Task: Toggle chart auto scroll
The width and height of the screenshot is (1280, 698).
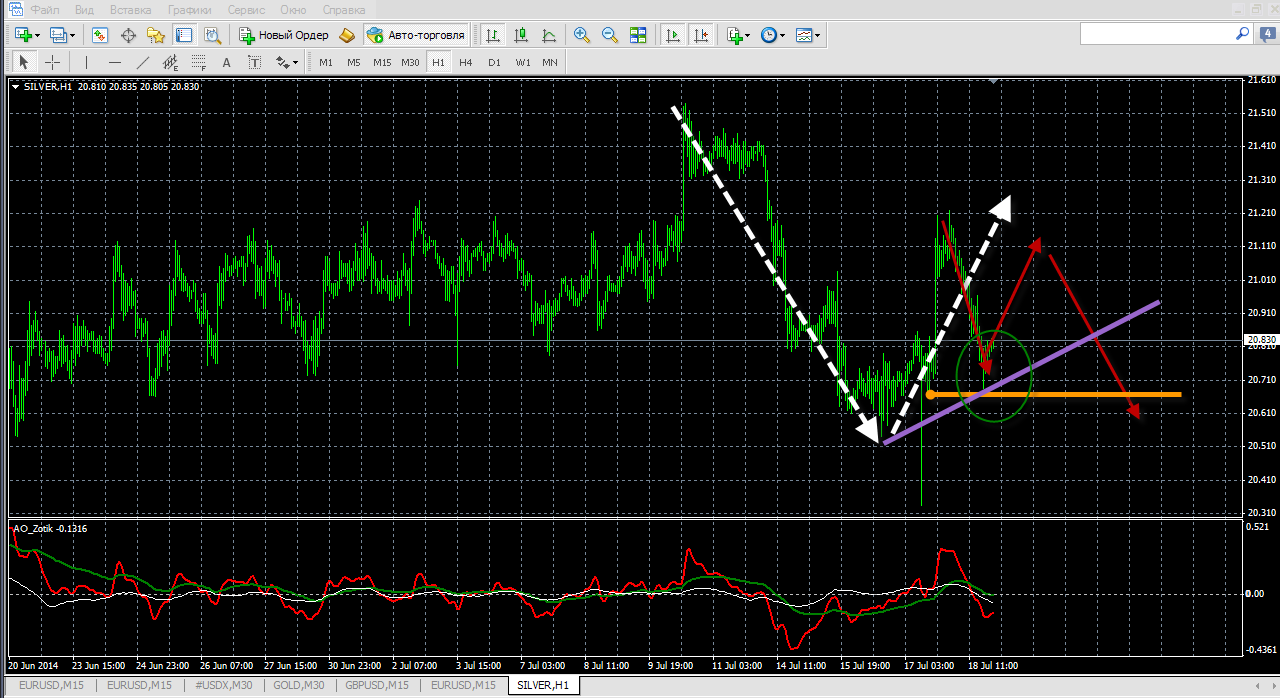Action: [673, 35]
